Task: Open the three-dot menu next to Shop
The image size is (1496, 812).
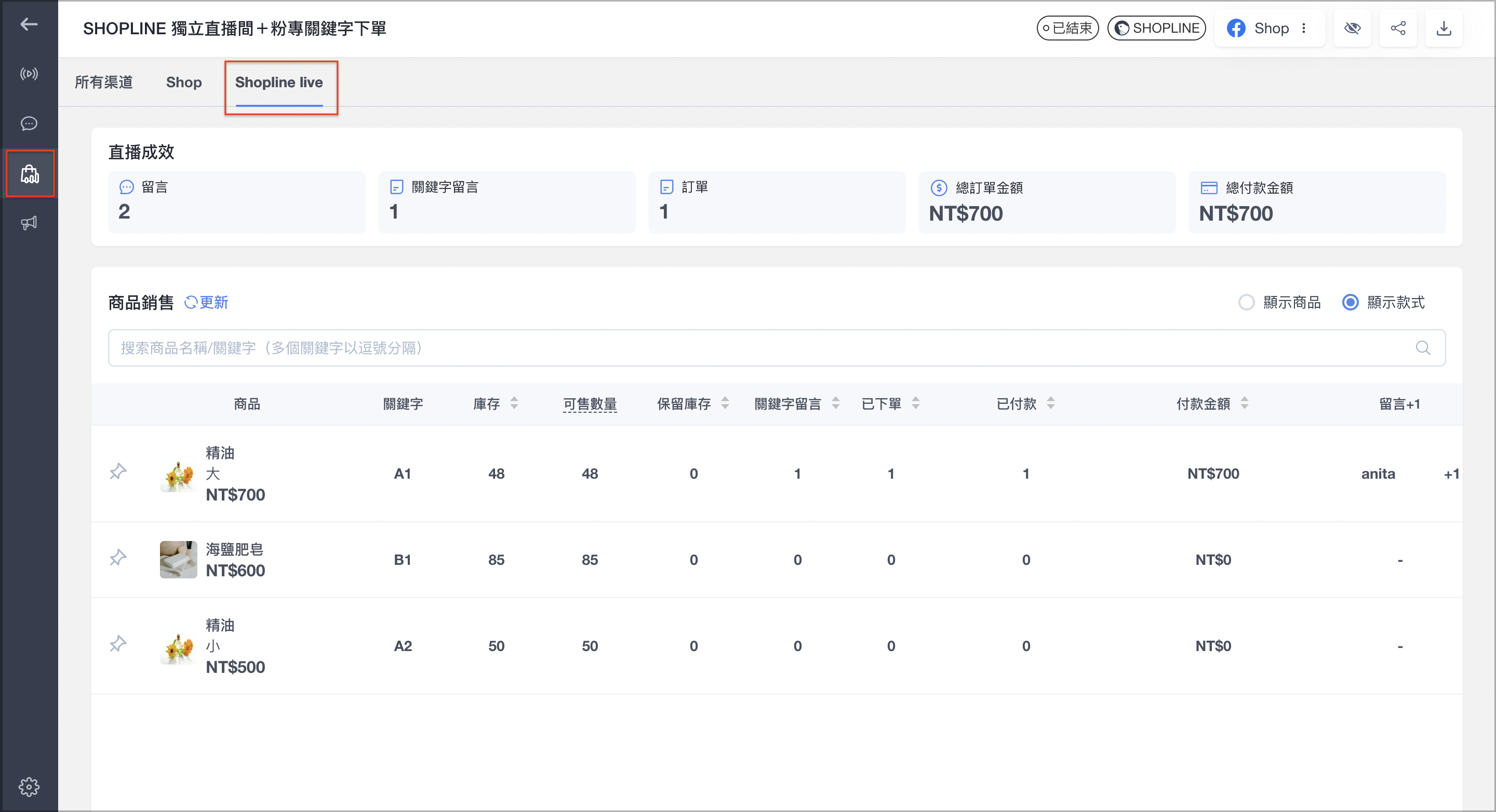Action: [1304, 28]
